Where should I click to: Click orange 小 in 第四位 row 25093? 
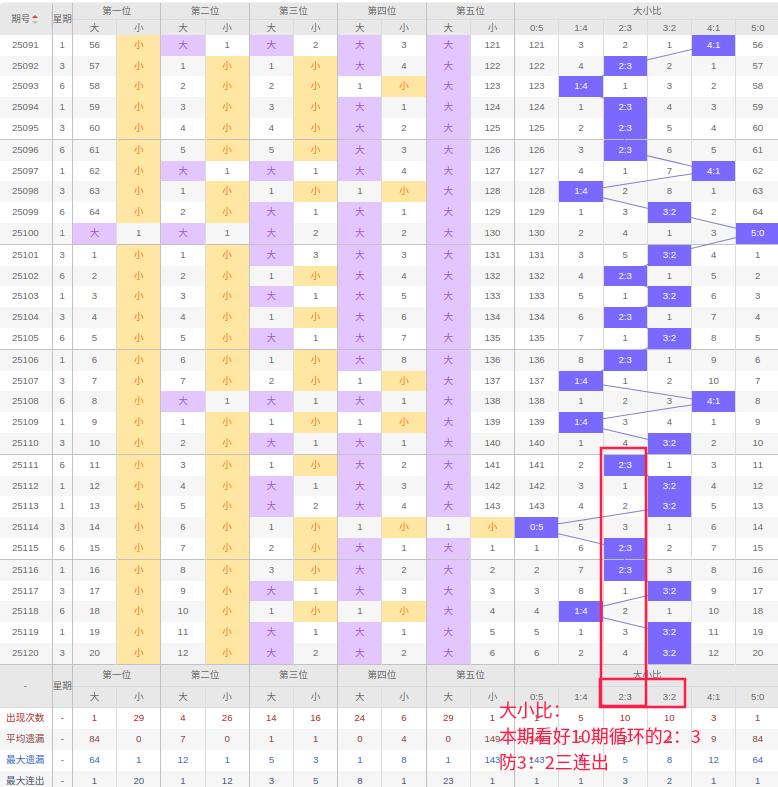[404, 86]
